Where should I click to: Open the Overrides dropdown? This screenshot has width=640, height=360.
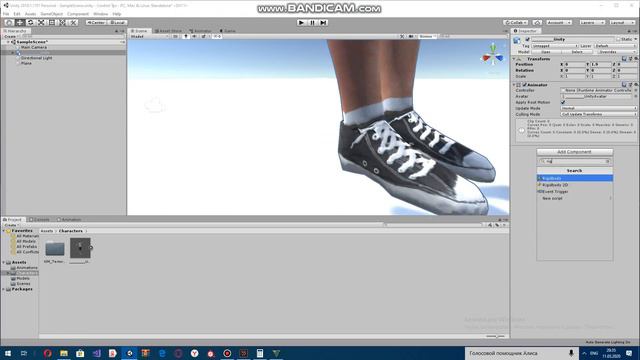click(x=616, y=52)
